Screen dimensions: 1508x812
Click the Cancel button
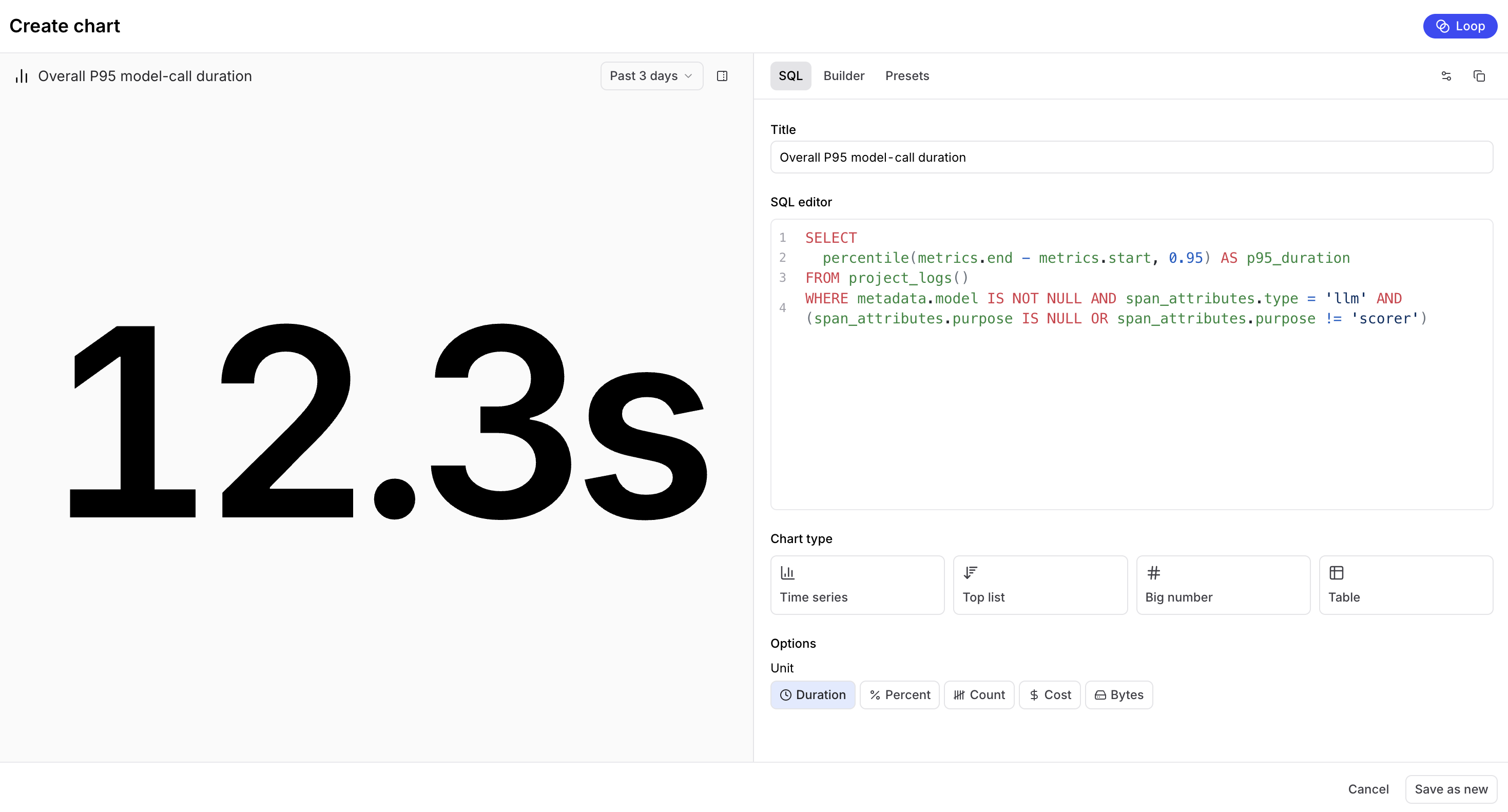[x=1368, y=789]
